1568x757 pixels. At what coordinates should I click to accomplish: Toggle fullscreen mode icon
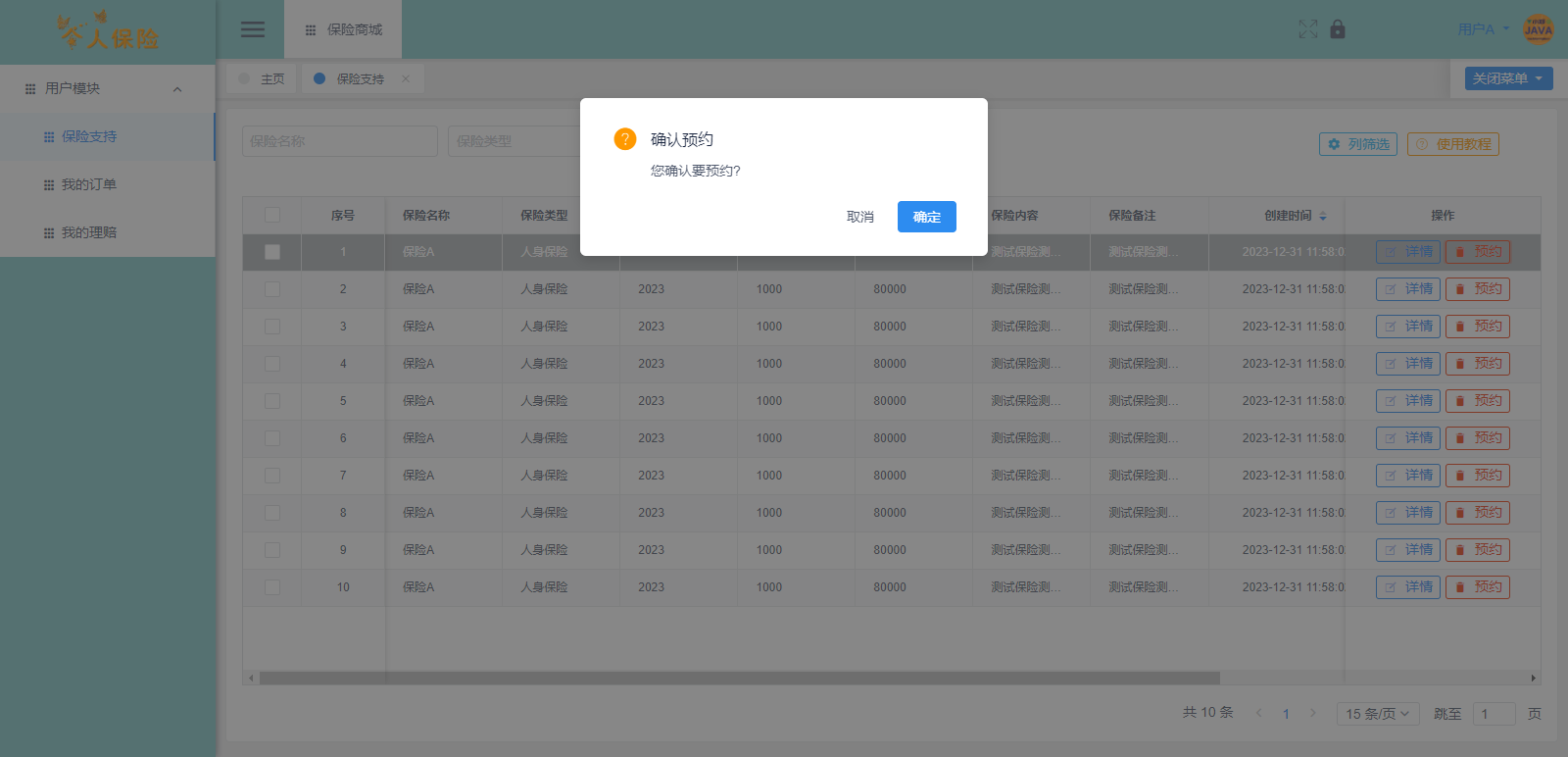coord(1308,29)
